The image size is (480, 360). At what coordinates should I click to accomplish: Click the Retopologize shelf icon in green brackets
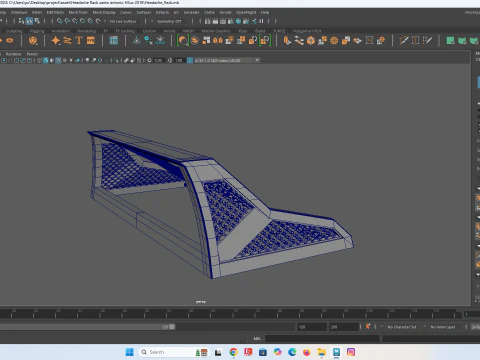[x=265, y=41]
